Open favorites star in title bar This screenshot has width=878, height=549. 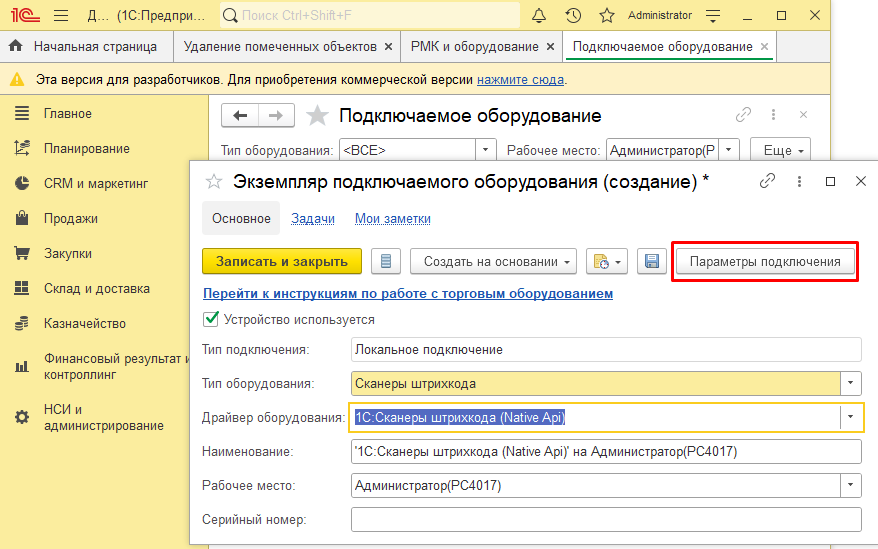coord(606,16)
